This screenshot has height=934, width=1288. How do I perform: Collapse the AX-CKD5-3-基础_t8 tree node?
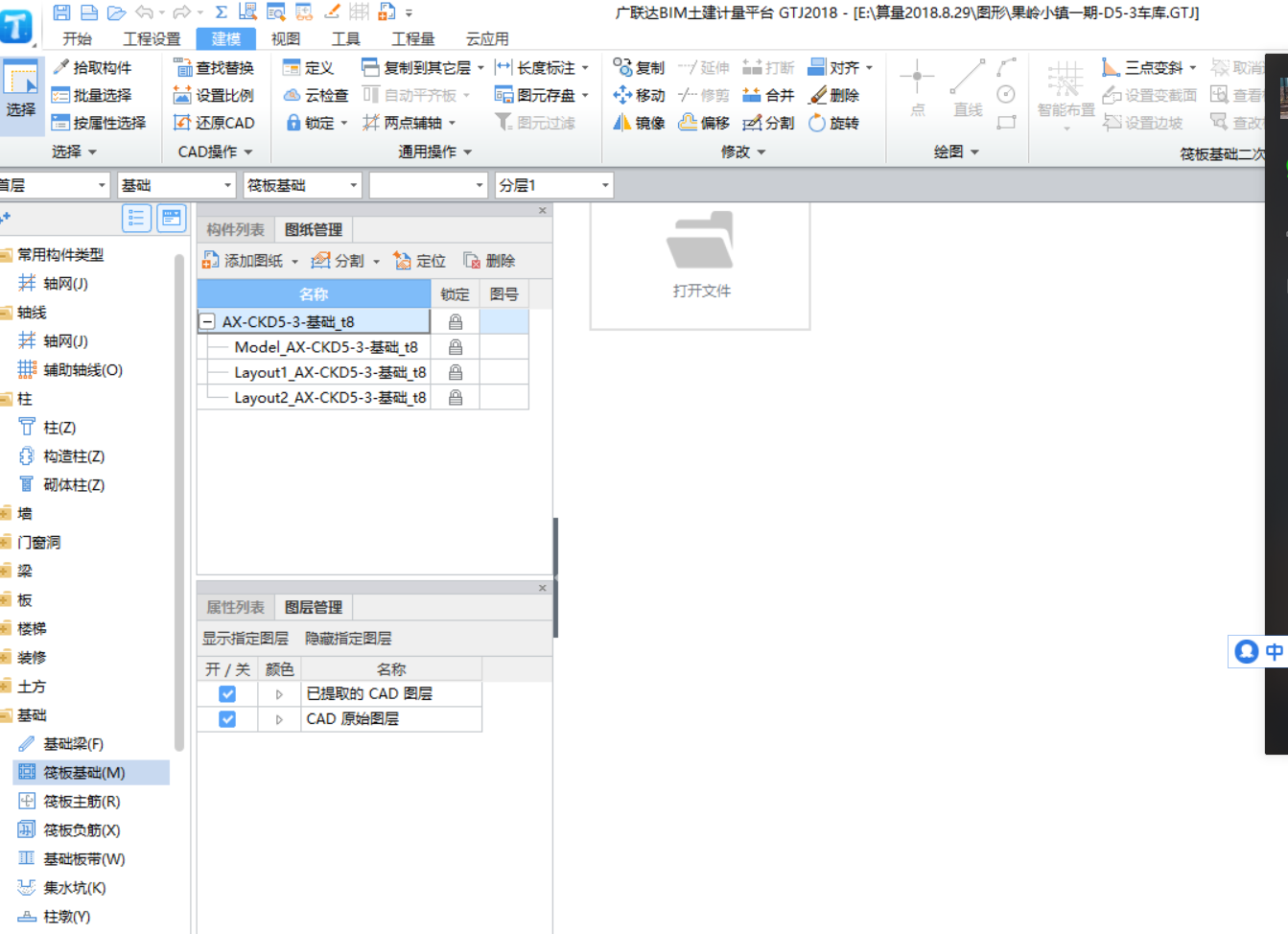pos(207,322)
